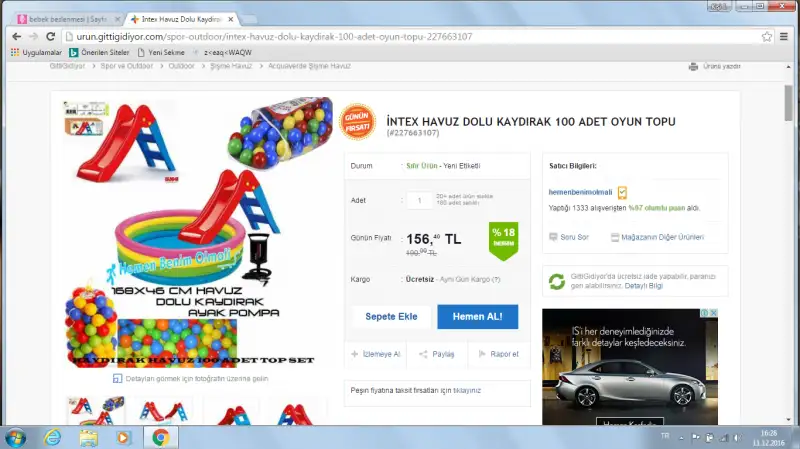Close the bebek beslenmesi tab
Screen dimensions: 800x449
[x=117, y=19]
